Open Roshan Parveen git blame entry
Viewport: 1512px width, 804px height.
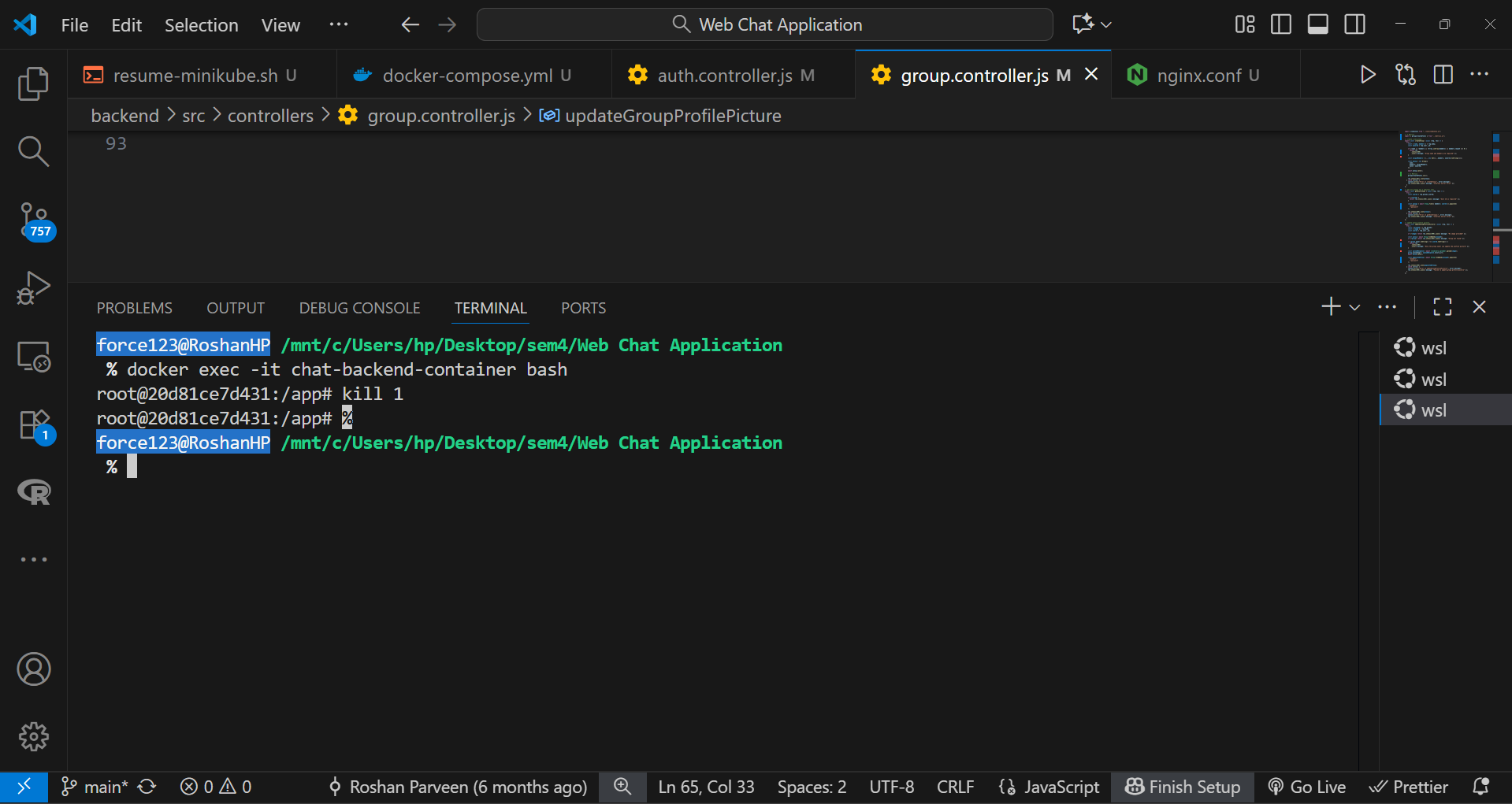pos(458,787)
